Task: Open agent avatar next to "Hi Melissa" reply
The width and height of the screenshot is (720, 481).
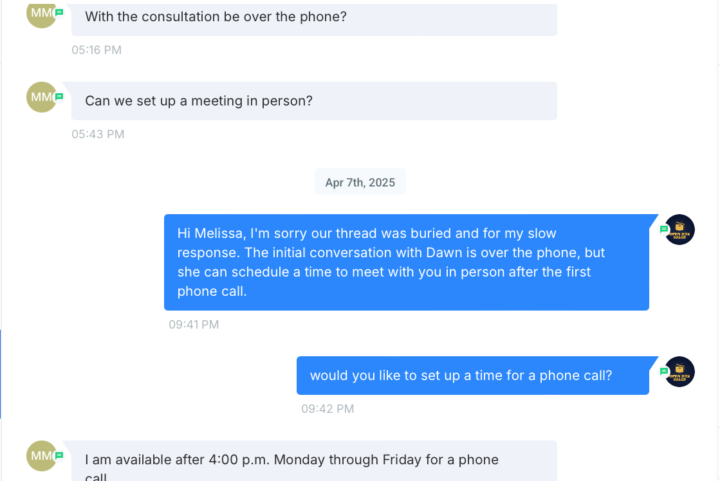Action: [680, 230]
